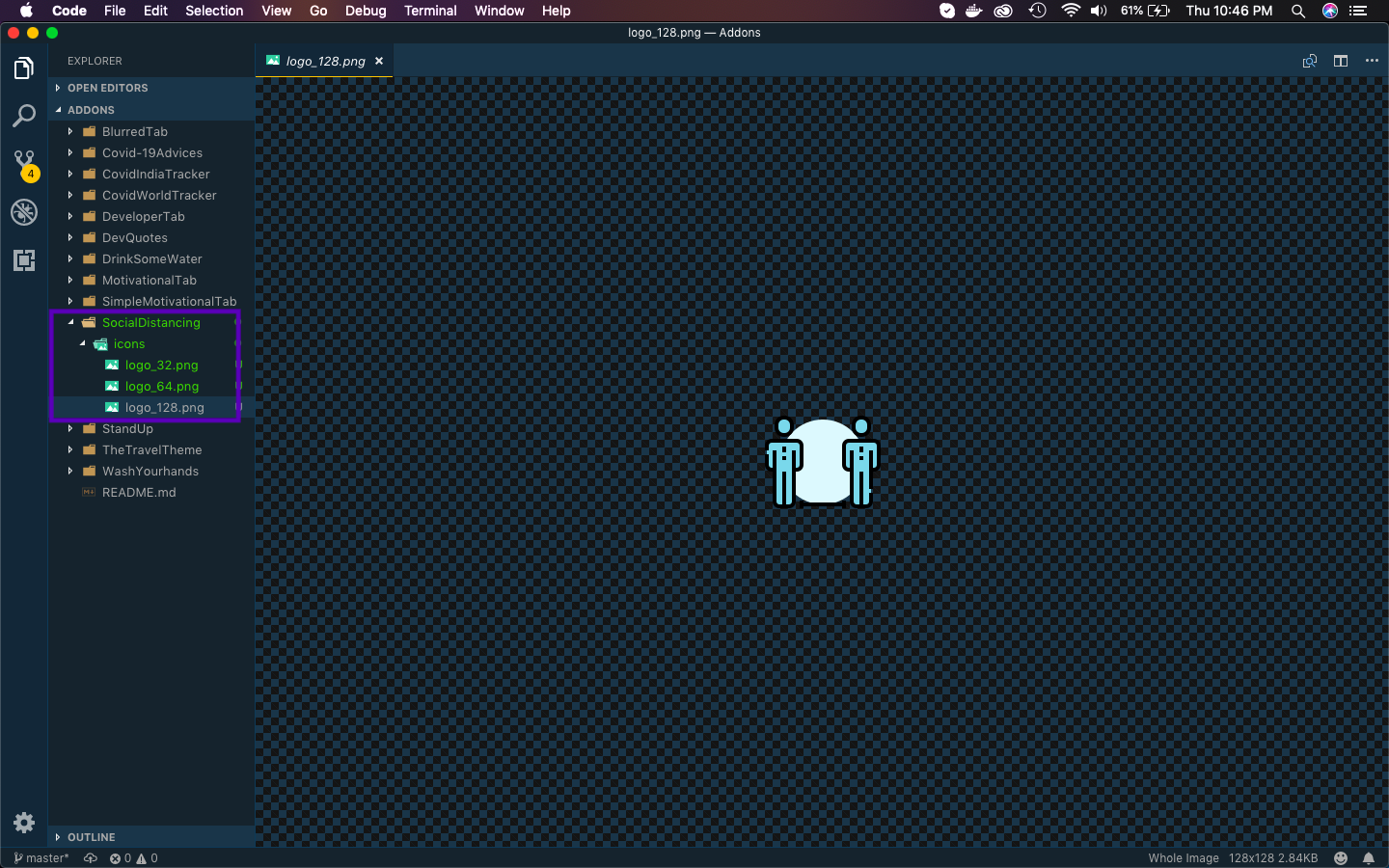The width and height of the screenshot is (1389, 868).
Task: Click the Time Machine icon in the menu bar
Action: click(1038, 11)
